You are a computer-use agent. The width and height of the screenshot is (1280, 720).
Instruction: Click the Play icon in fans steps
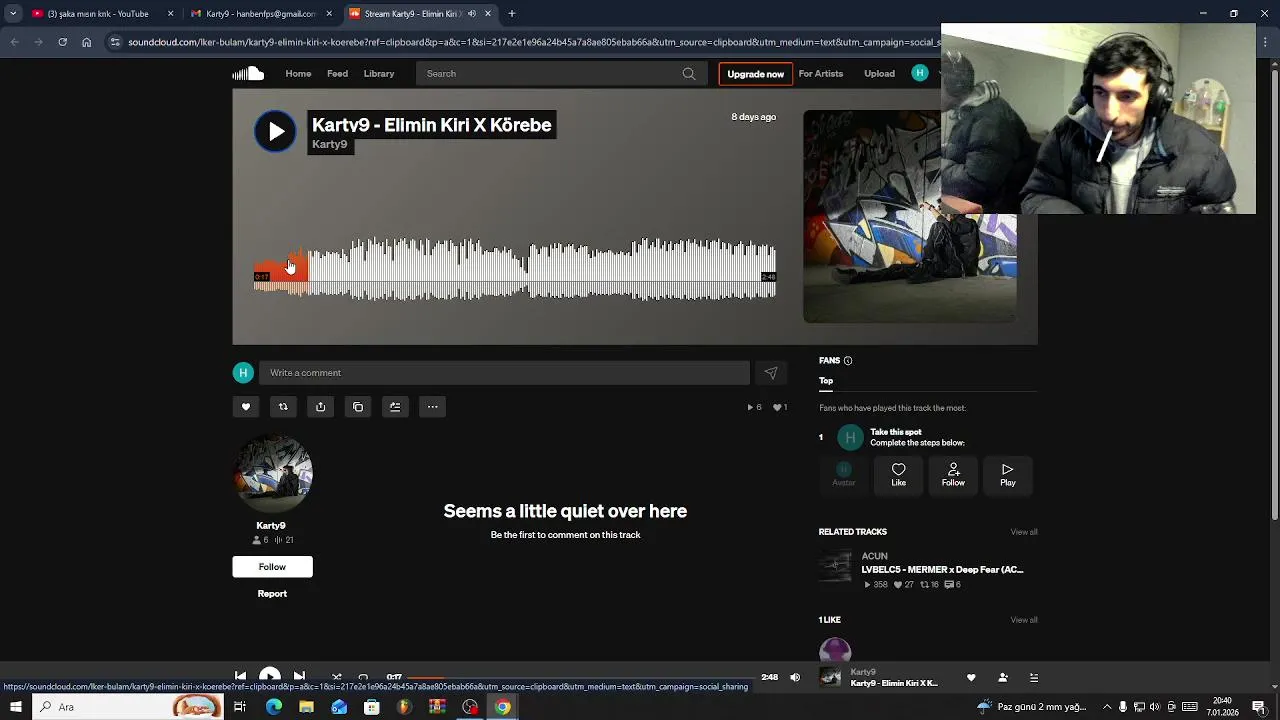tap(1007, 475)
